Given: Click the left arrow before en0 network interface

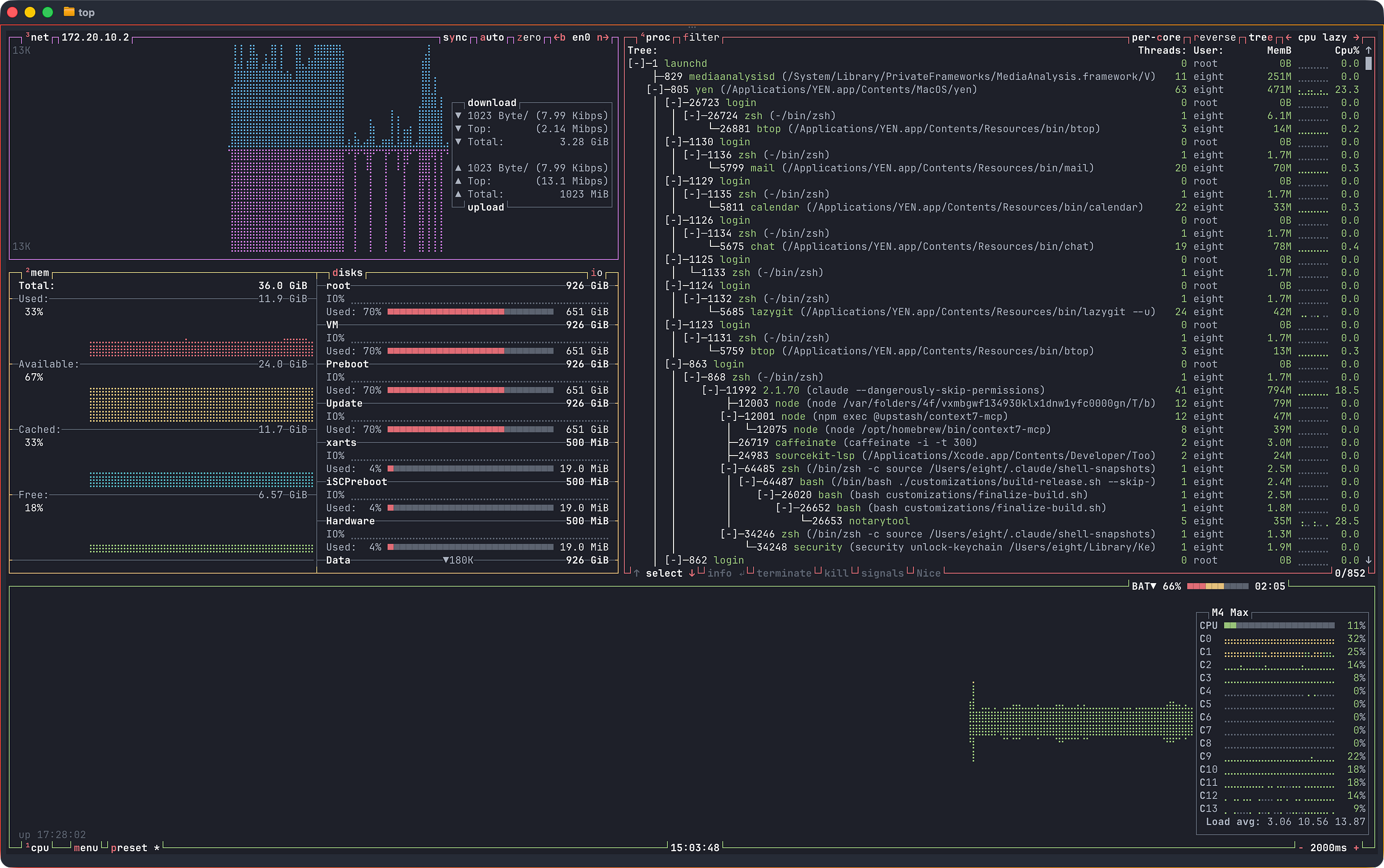Looking at the screenshot, I should (x=557, y=37).
